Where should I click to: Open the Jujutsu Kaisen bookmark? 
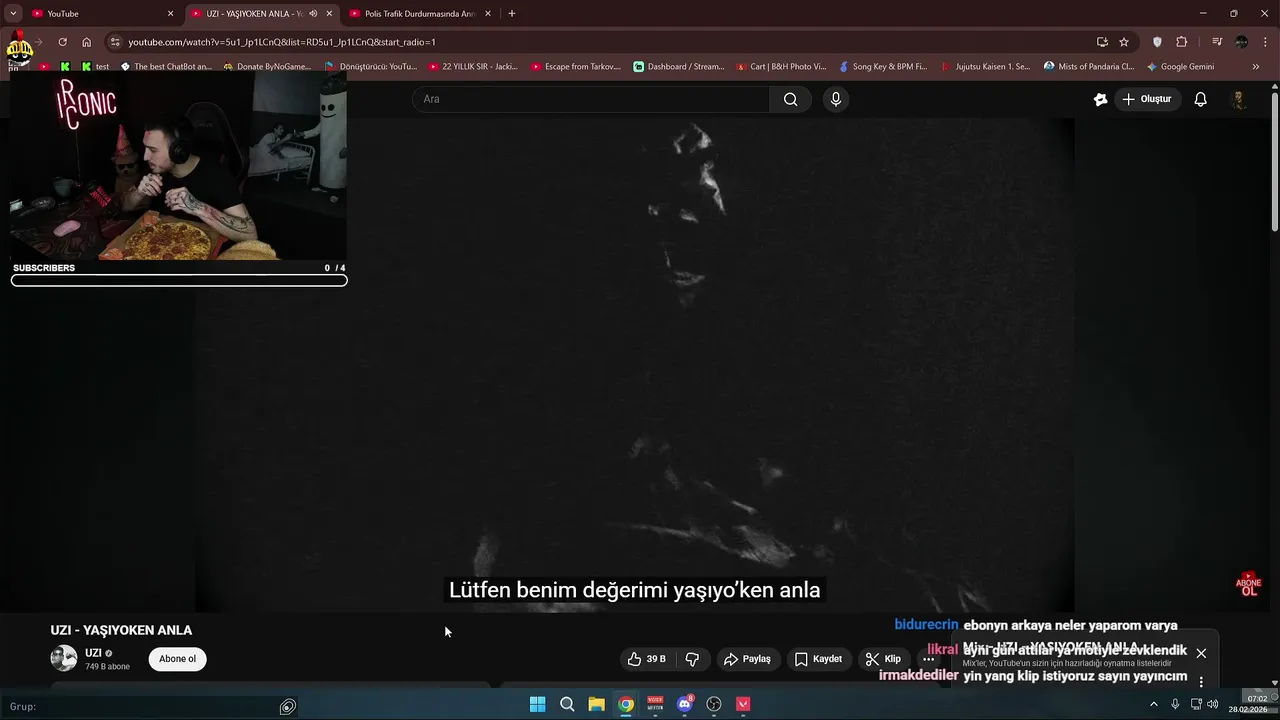point(985,67)
